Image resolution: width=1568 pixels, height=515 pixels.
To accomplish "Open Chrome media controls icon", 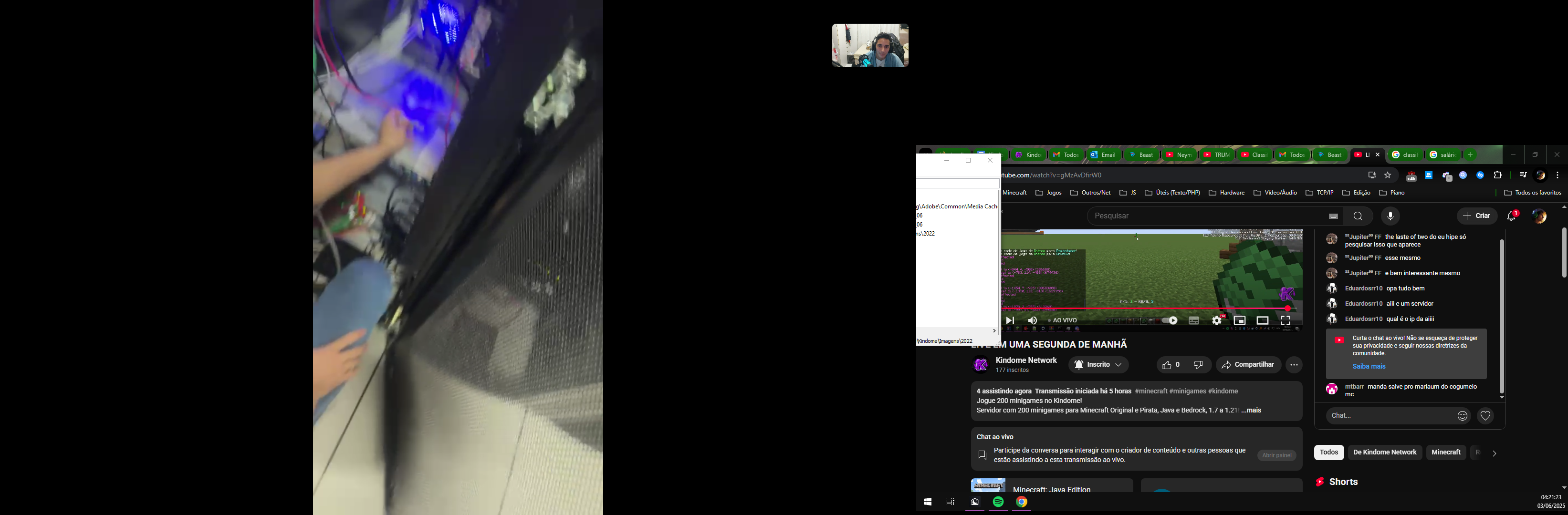I will tap(1523, 175).
